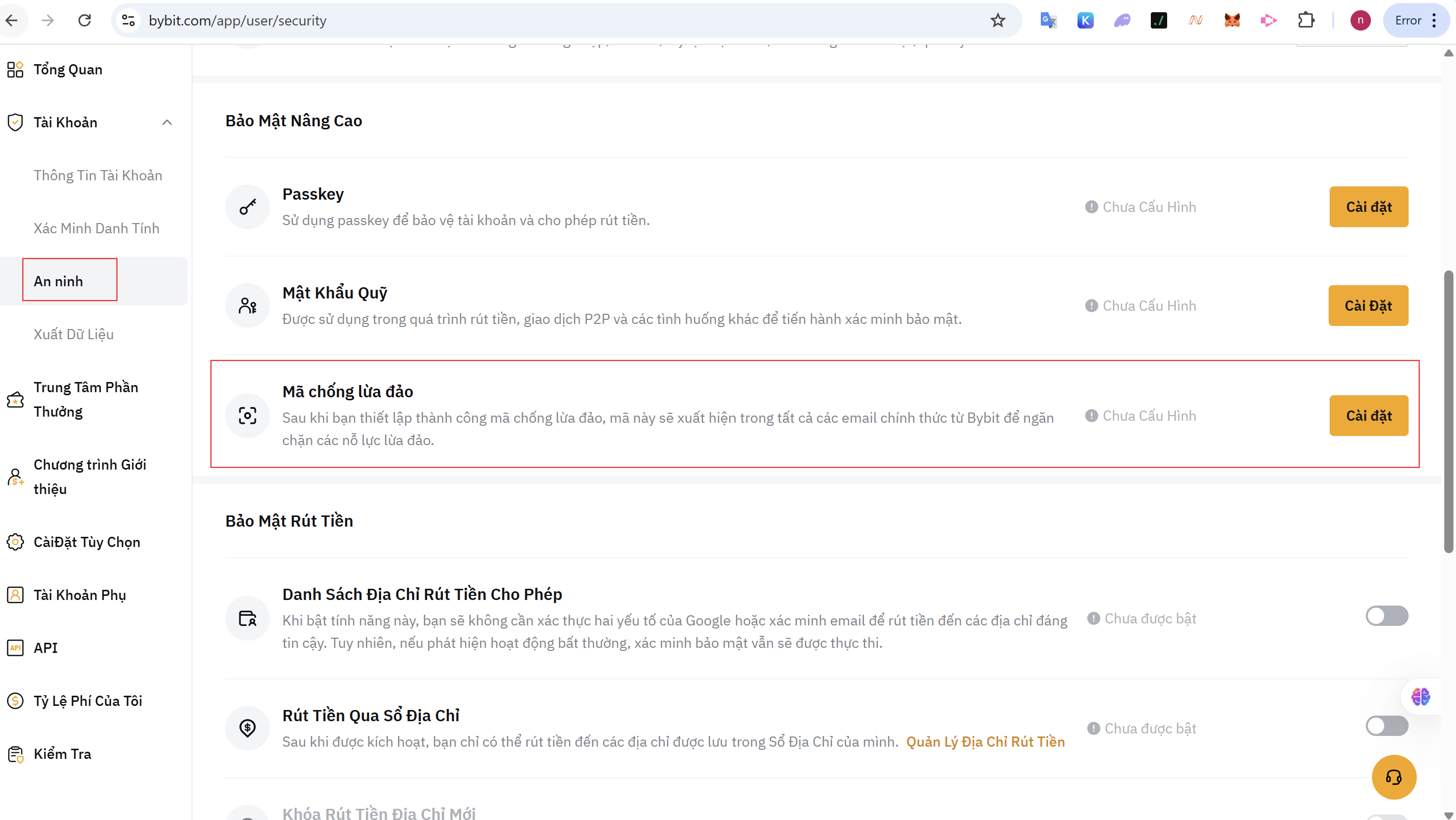Click the Mật Khẩu Quỹ icon
The height and width of the screenshot is (820, 1456).
click(247, 306)
